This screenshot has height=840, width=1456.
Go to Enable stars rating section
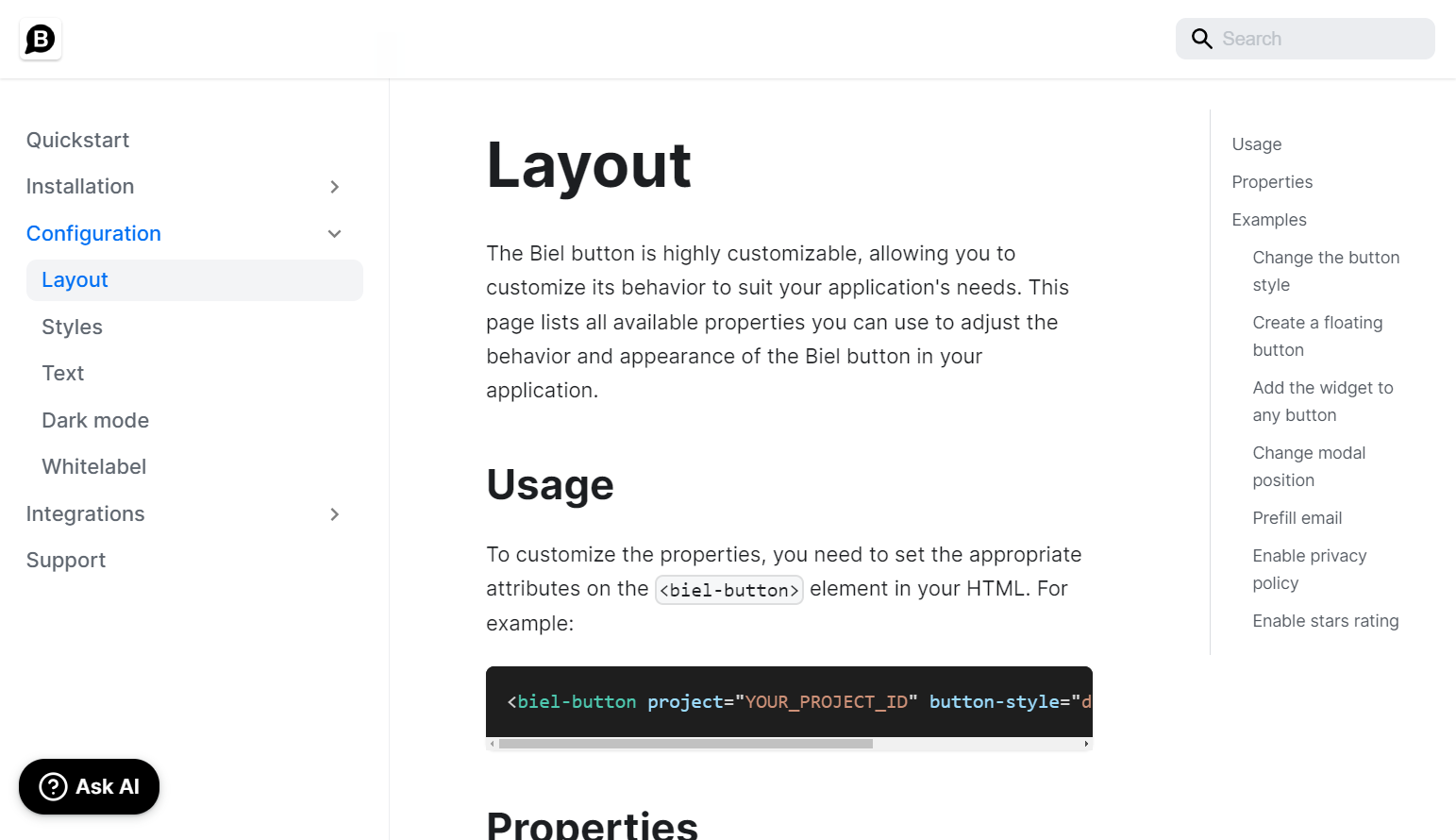coord(1326,621)
